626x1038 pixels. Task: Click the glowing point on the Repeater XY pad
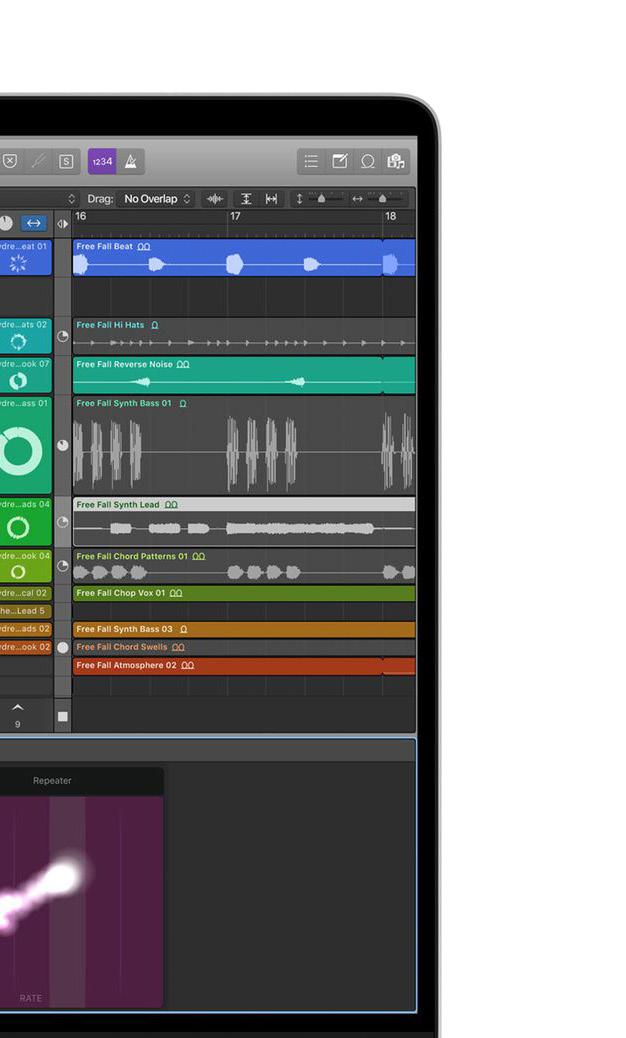pyautogui.click(x=63, y=877)
